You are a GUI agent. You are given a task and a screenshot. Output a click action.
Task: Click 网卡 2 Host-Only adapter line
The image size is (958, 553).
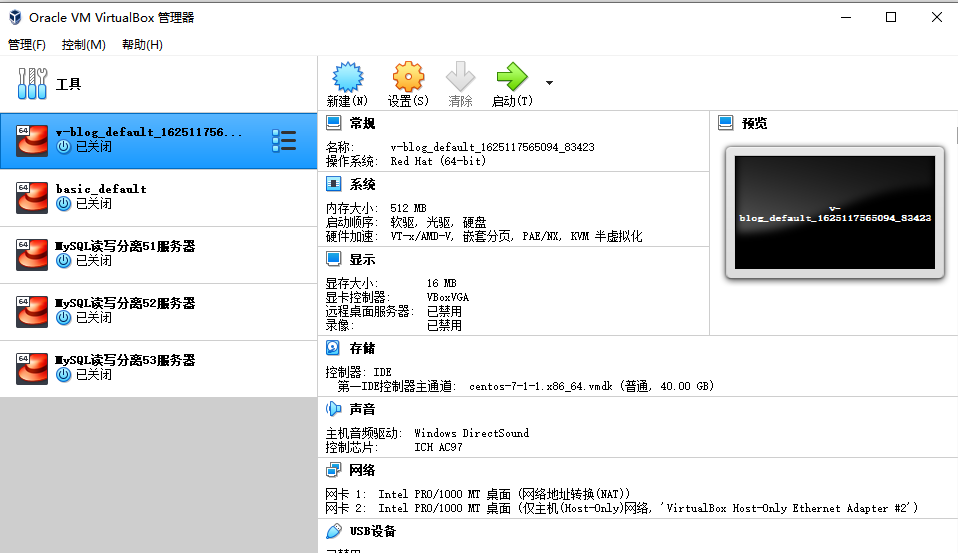(x=621, y=508)
